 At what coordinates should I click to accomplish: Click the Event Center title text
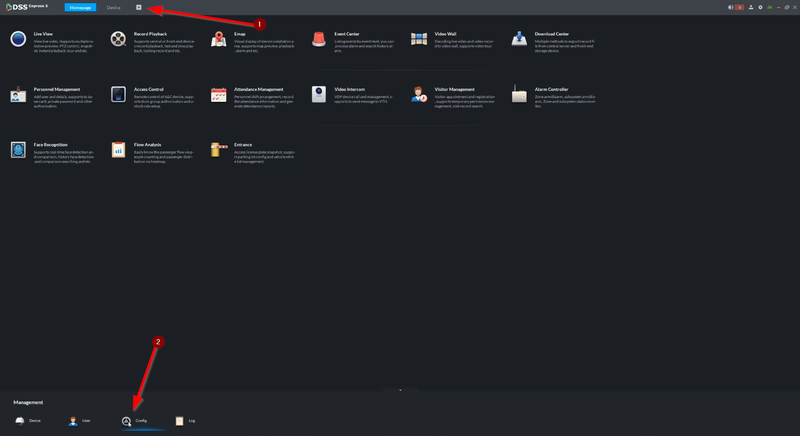click(347, 34)
